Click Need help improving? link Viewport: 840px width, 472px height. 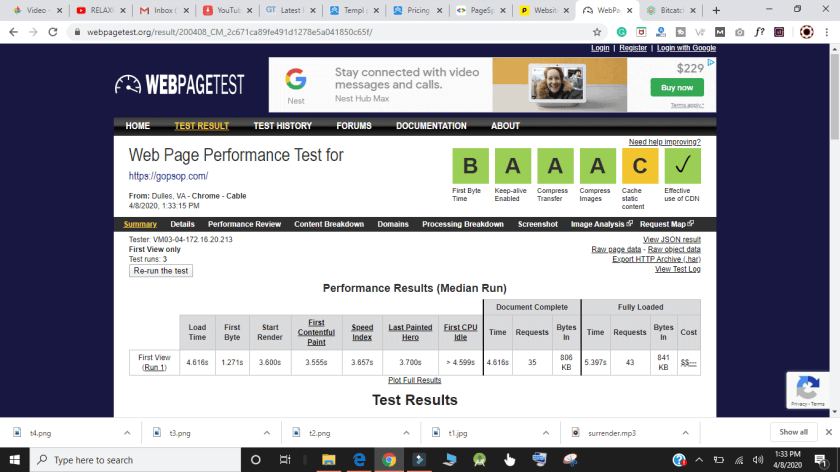[x=664, y=142]
